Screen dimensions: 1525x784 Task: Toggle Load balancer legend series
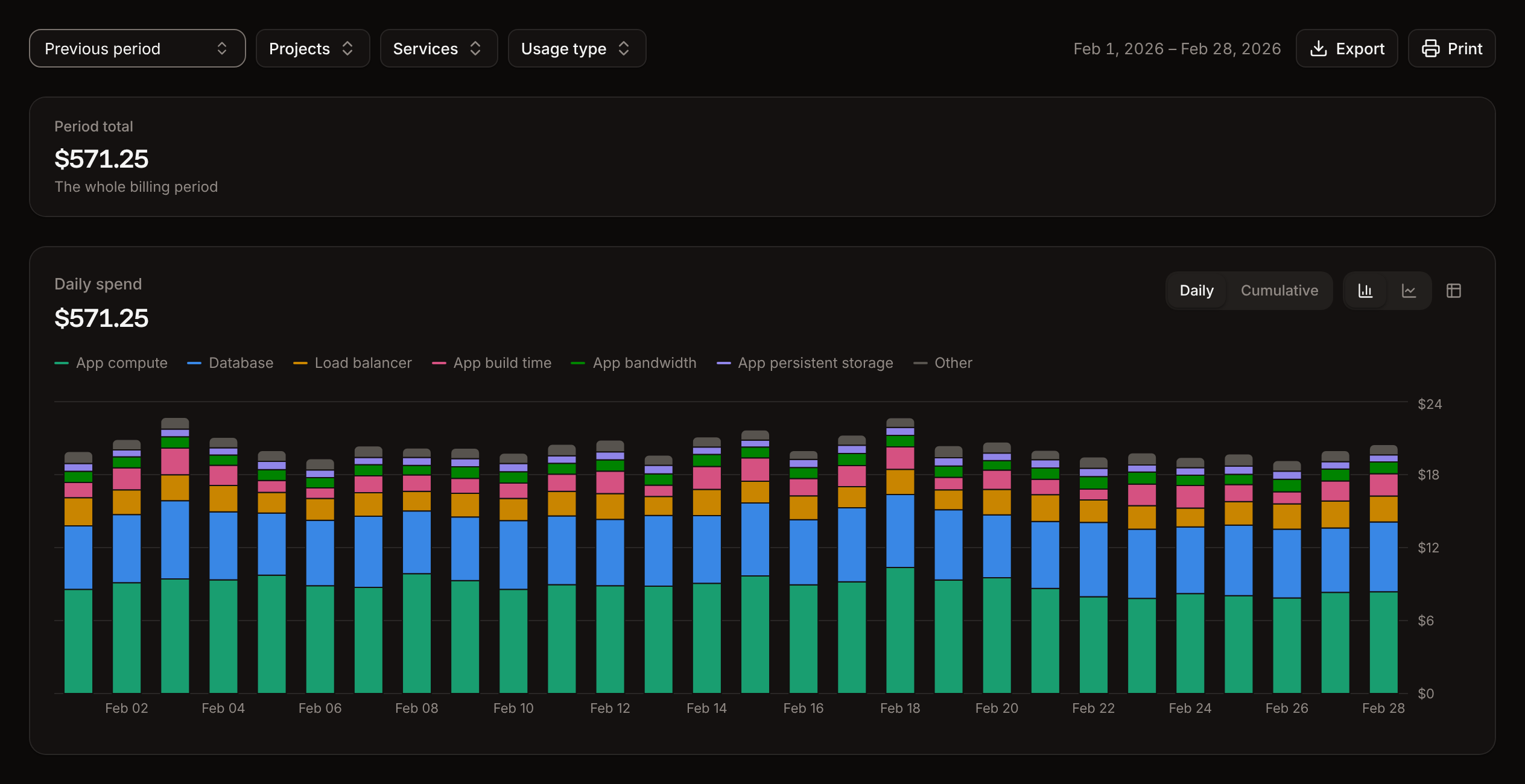pyautogui.click(x=352, y=363)
